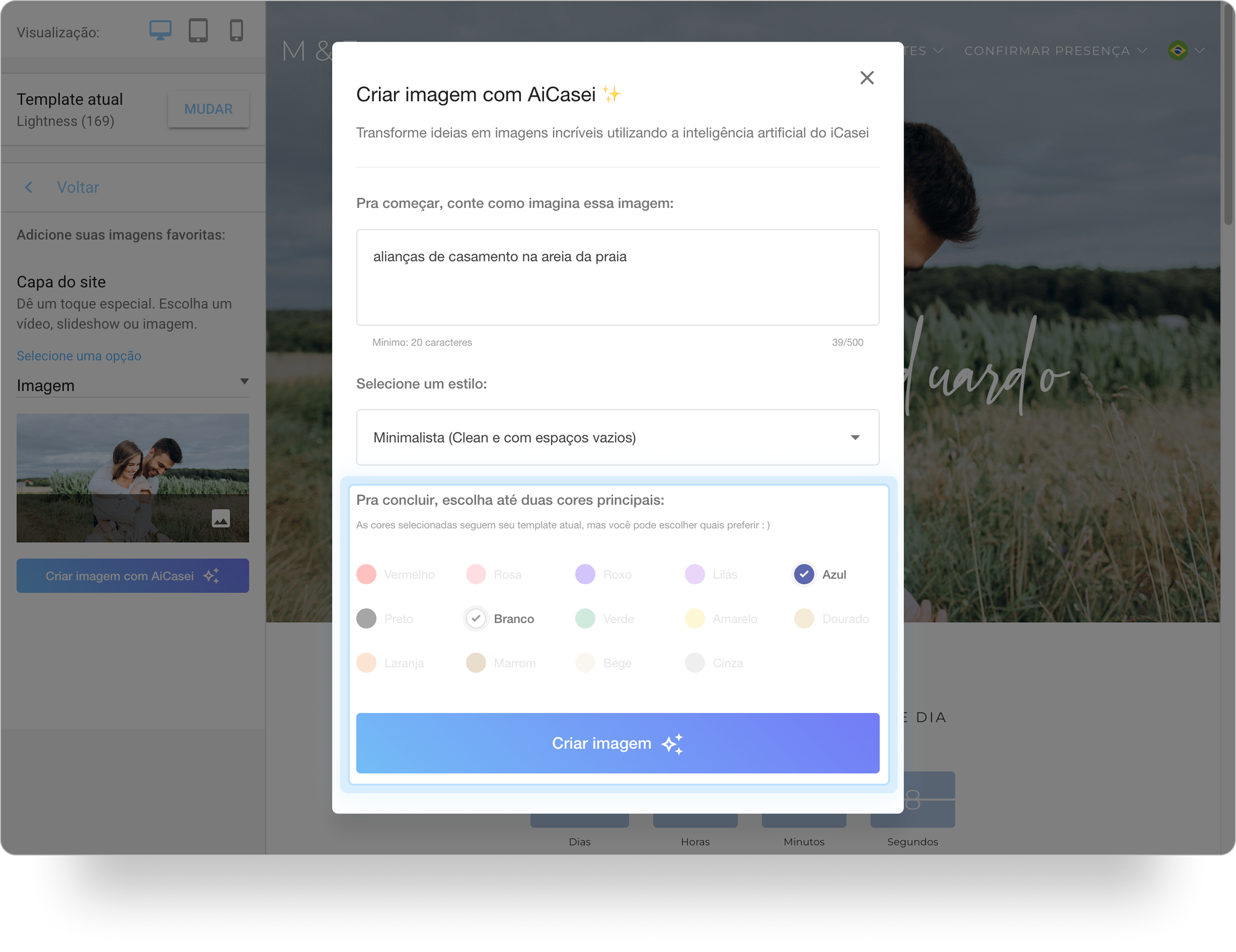Click the back arrow next to Voltar
This screenshot has width=1236, height=952.
click(x=28, y=187)
